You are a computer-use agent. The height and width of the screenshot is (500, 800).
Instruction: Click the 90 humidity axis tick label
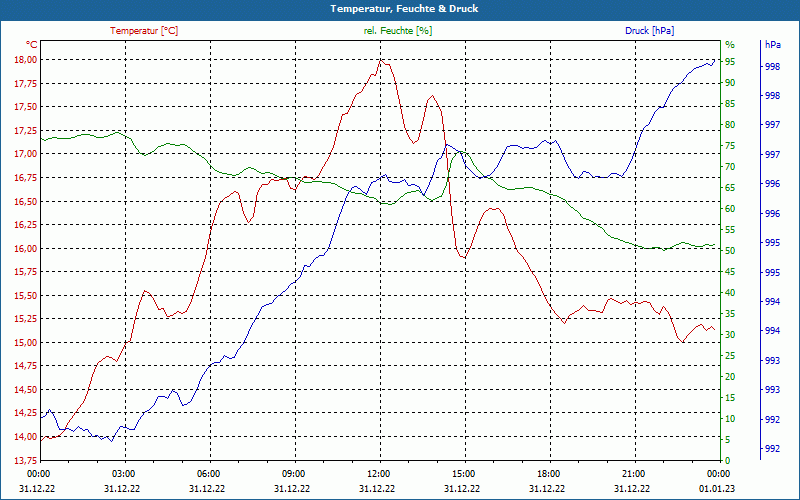point(731,83)
